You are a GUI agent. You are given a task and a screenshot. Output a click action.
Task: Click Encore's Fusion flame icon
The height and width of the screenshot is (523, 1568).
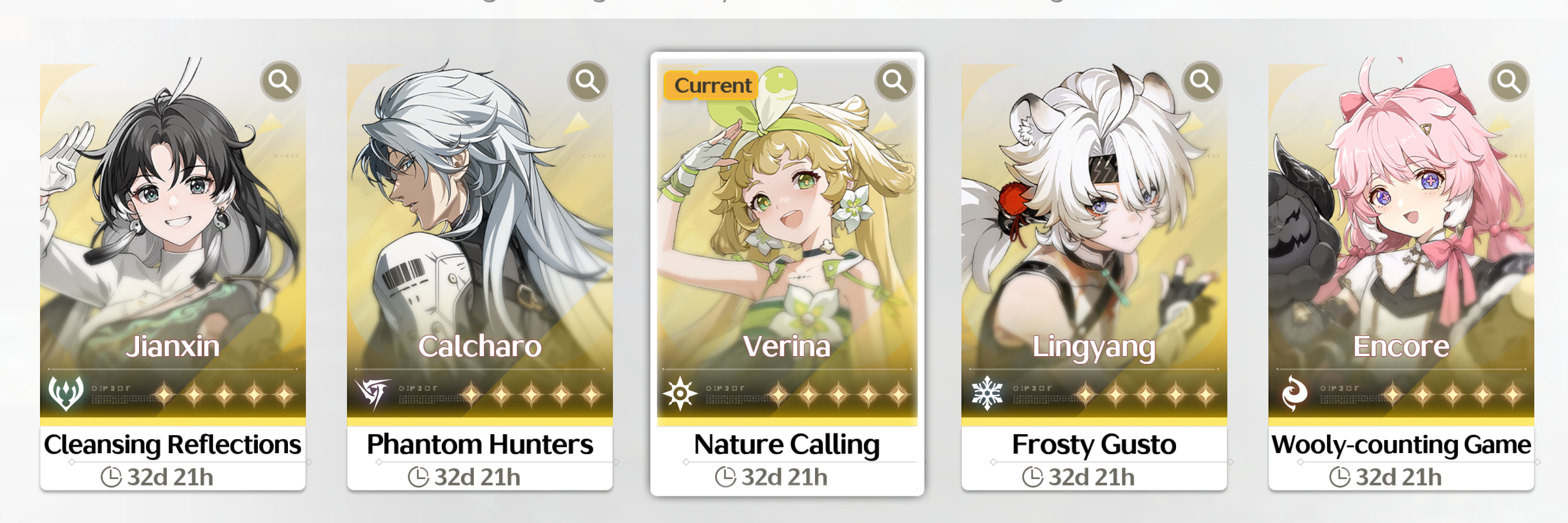click(1294, 393)
